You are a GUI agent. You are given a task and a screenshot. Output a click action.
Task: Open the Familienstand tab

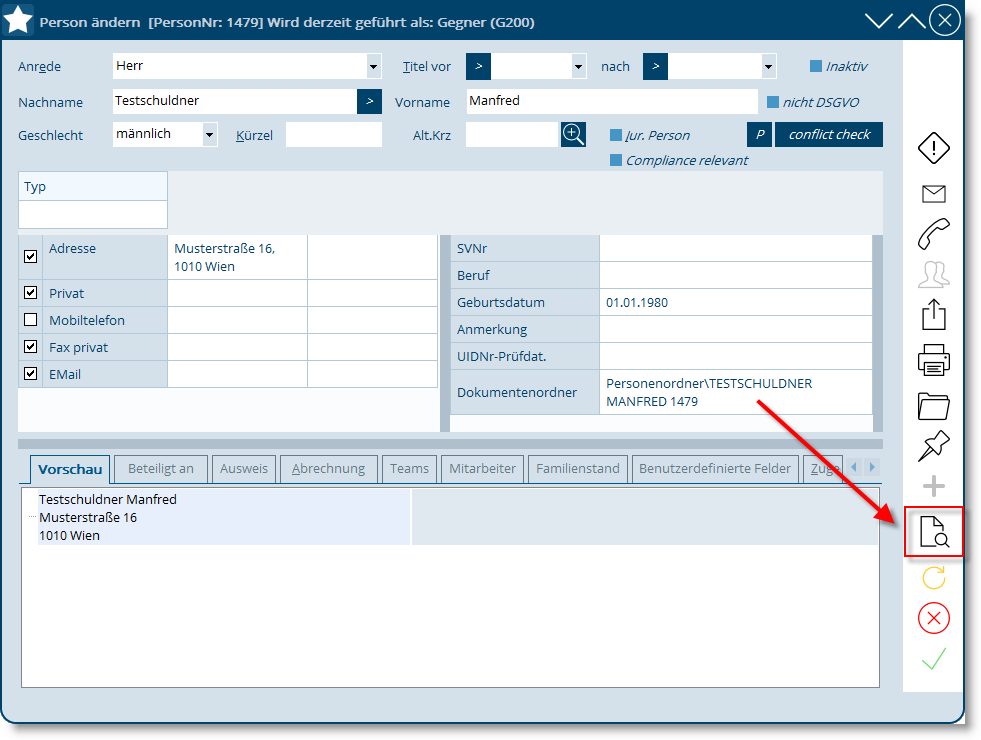[577, 468]
